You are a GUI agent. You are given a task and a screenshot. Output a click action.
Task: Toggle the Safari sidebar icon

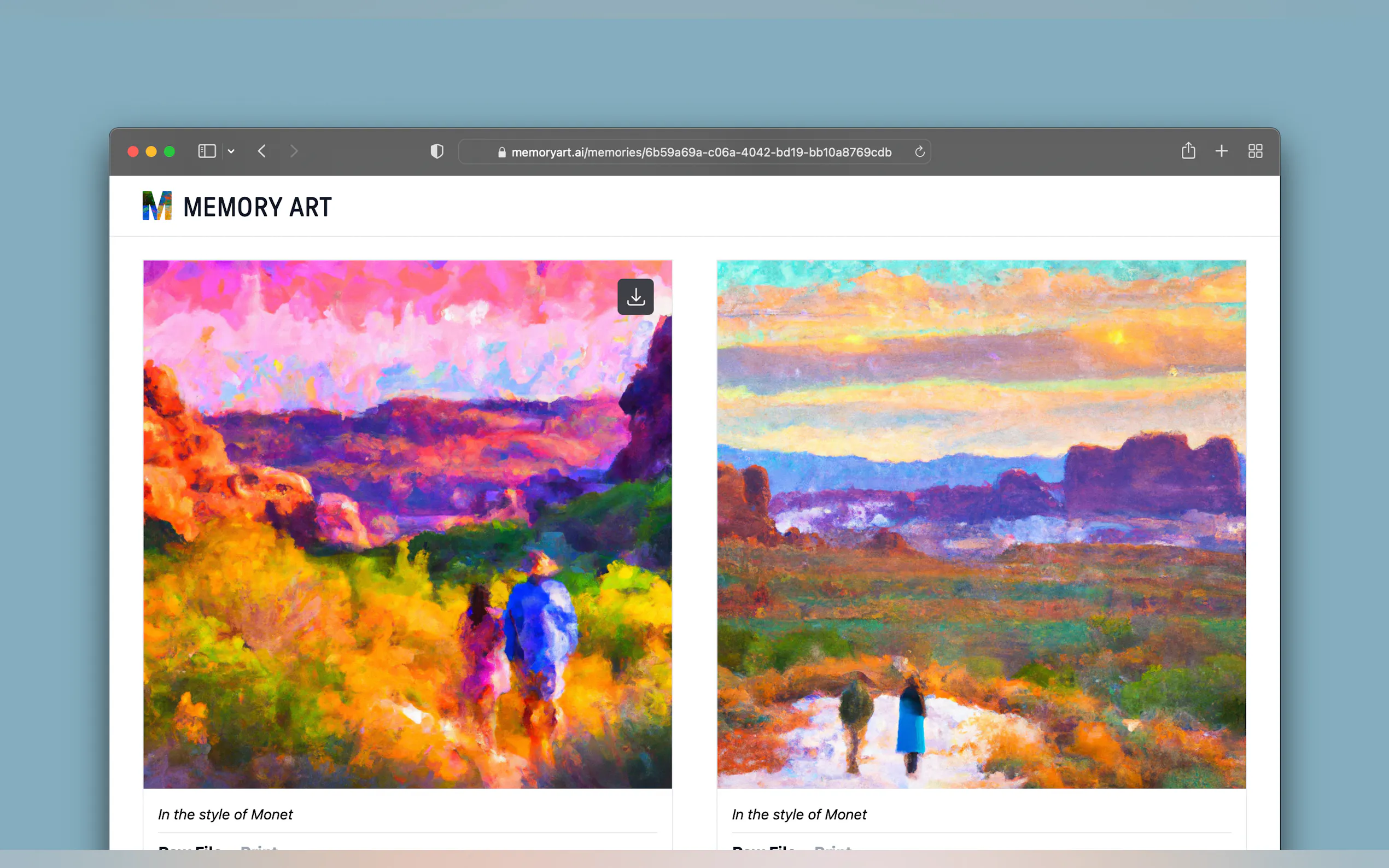[x=207, y=151]
